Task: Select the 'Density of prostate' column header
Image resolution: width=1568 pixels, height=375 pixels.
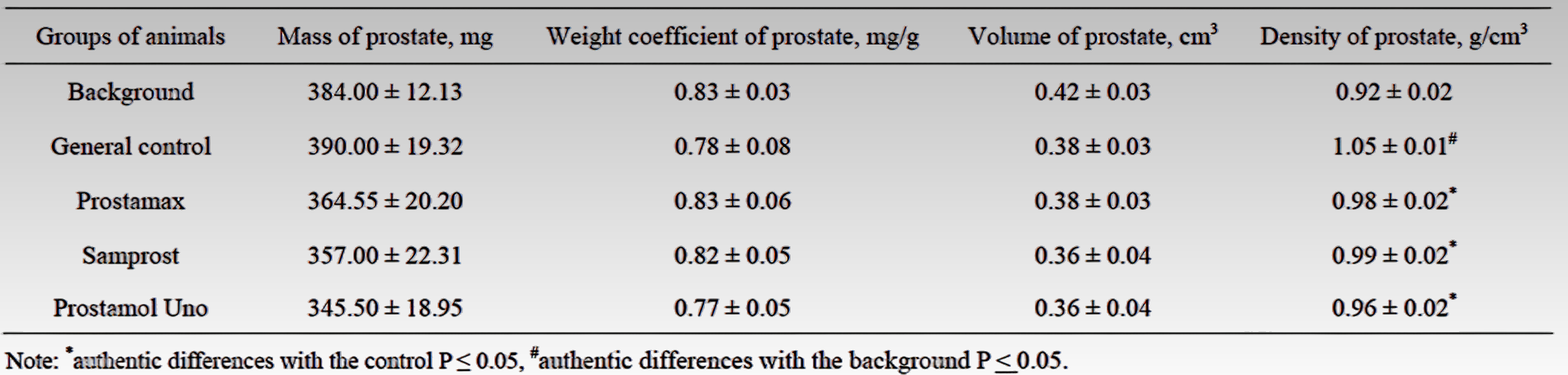Action: click(1393, 36)
